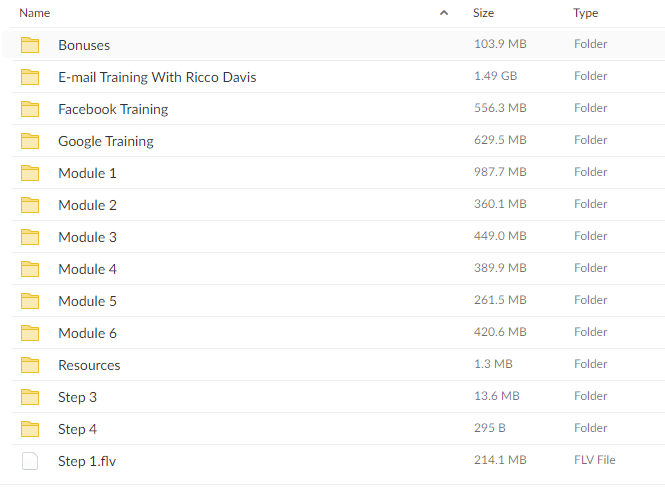
Task: Select the Step 1.flv file name
Action: pyautogui.click(x=87, y=461)
